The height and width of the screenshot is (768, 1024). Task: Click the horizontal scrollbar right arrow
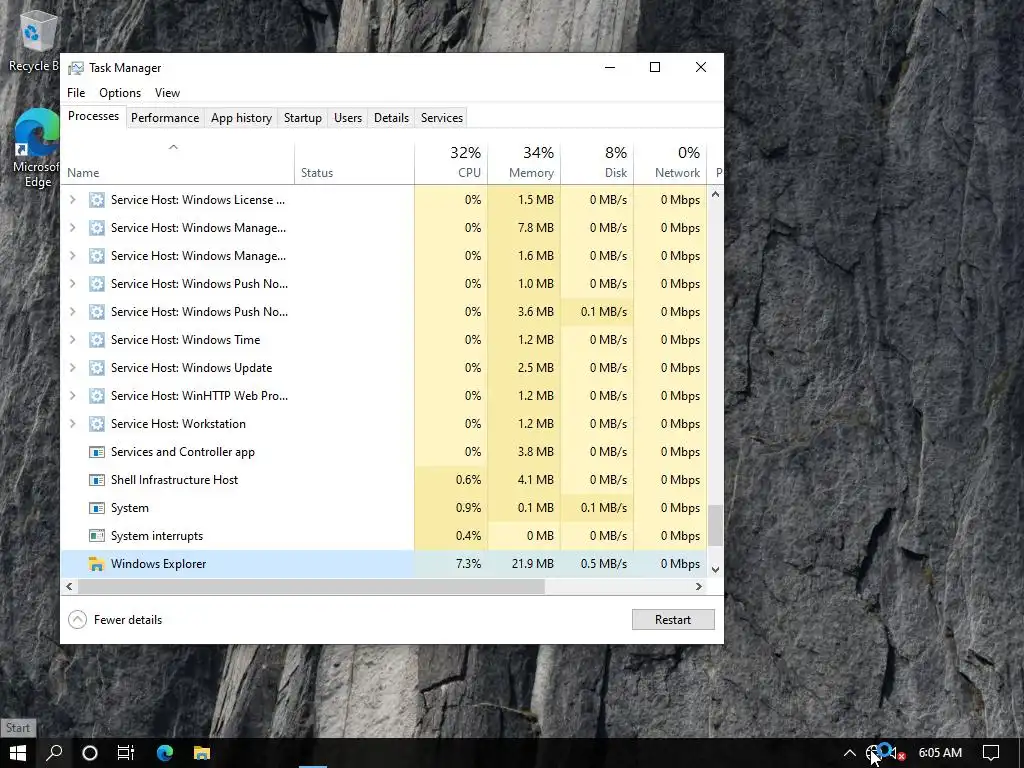699,586
